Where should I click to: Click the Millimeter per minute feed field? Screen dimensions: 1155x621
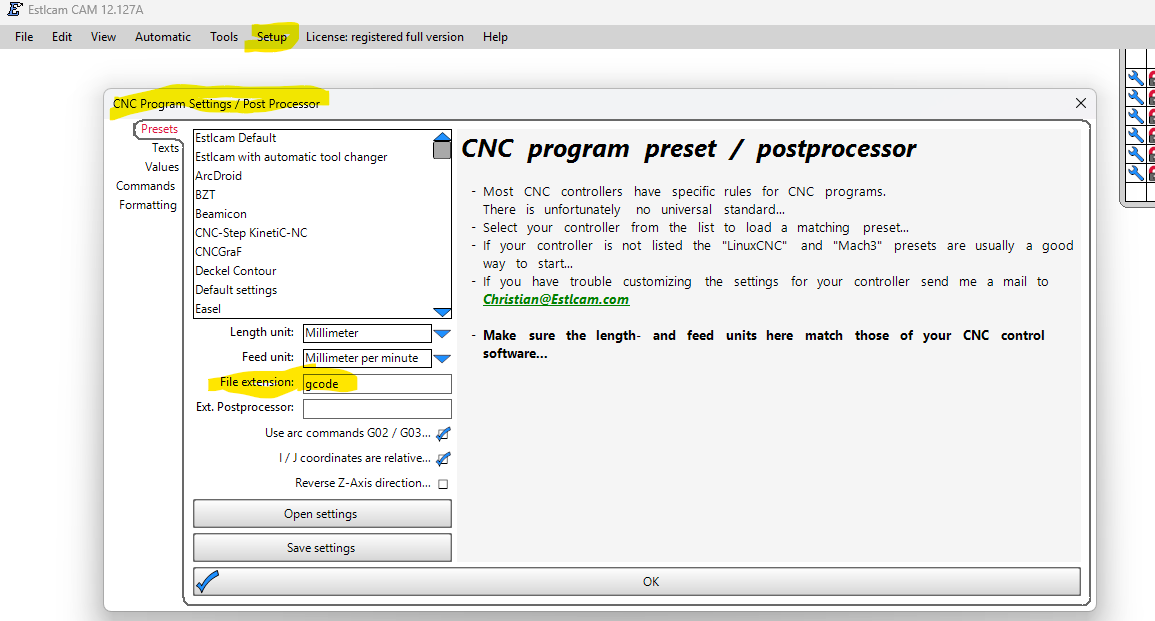[368, 358]
